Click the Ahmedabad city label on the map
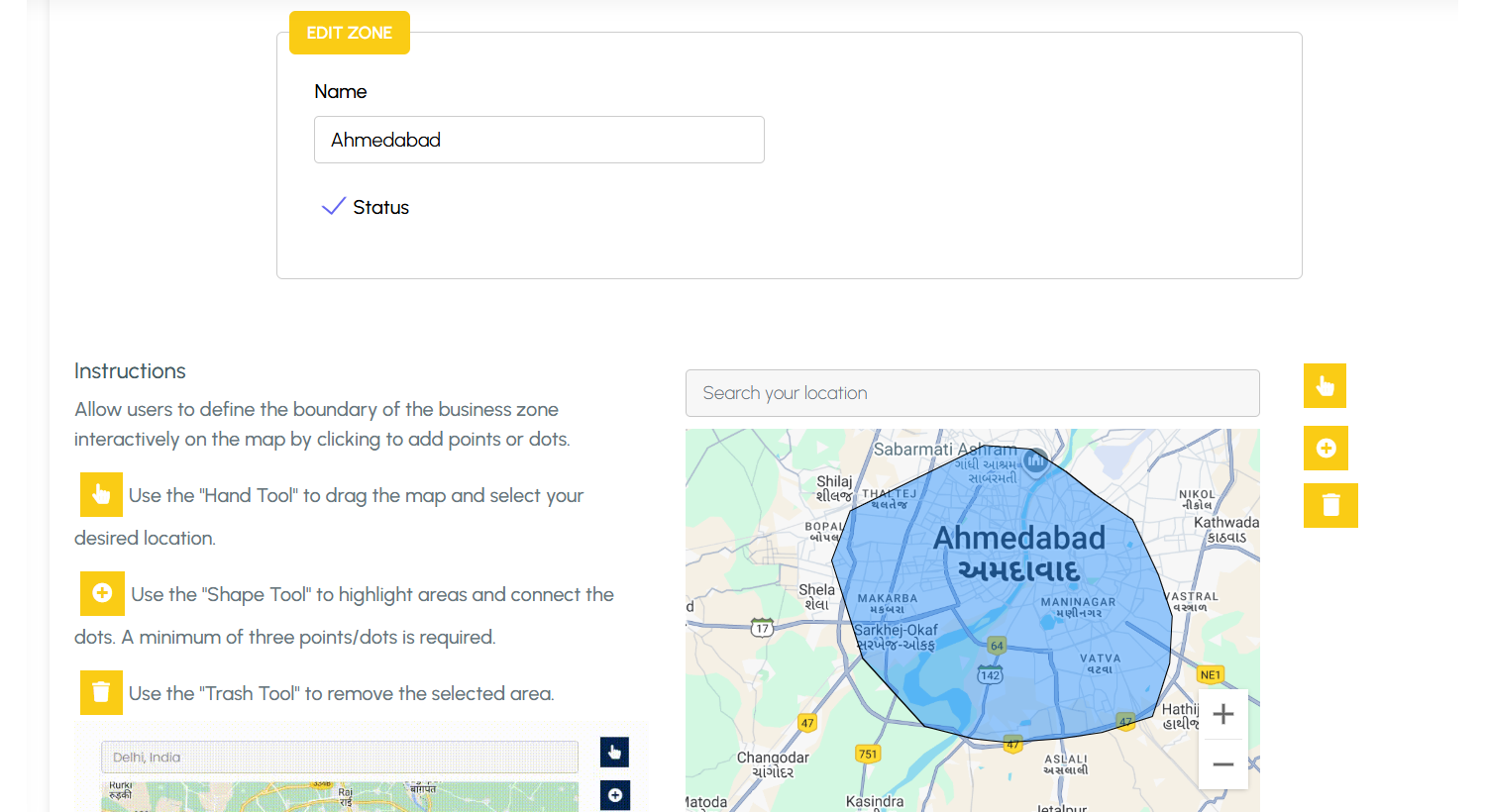The width and height of the screenshot is (1486, 812). 1019,554
